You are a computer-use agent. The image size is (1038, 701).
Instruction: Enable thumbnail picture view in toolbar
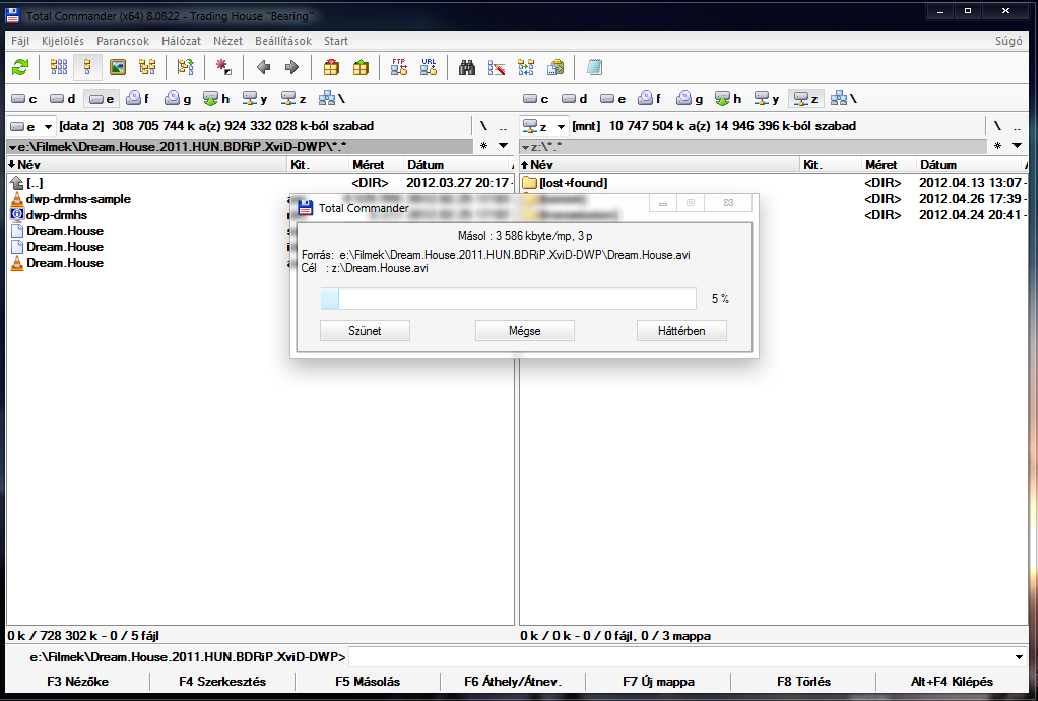click(x=118, y=67)
